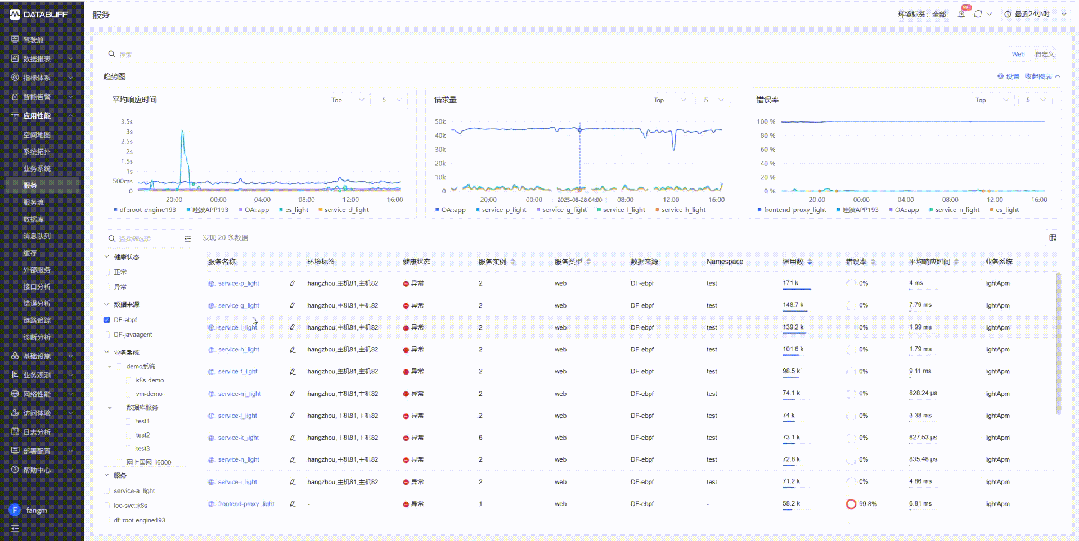Image resolution: width=1079 pixels, height=541 pixels.
Task: Open 空间地图 in the sidebar menu
Action: [37, 134]
